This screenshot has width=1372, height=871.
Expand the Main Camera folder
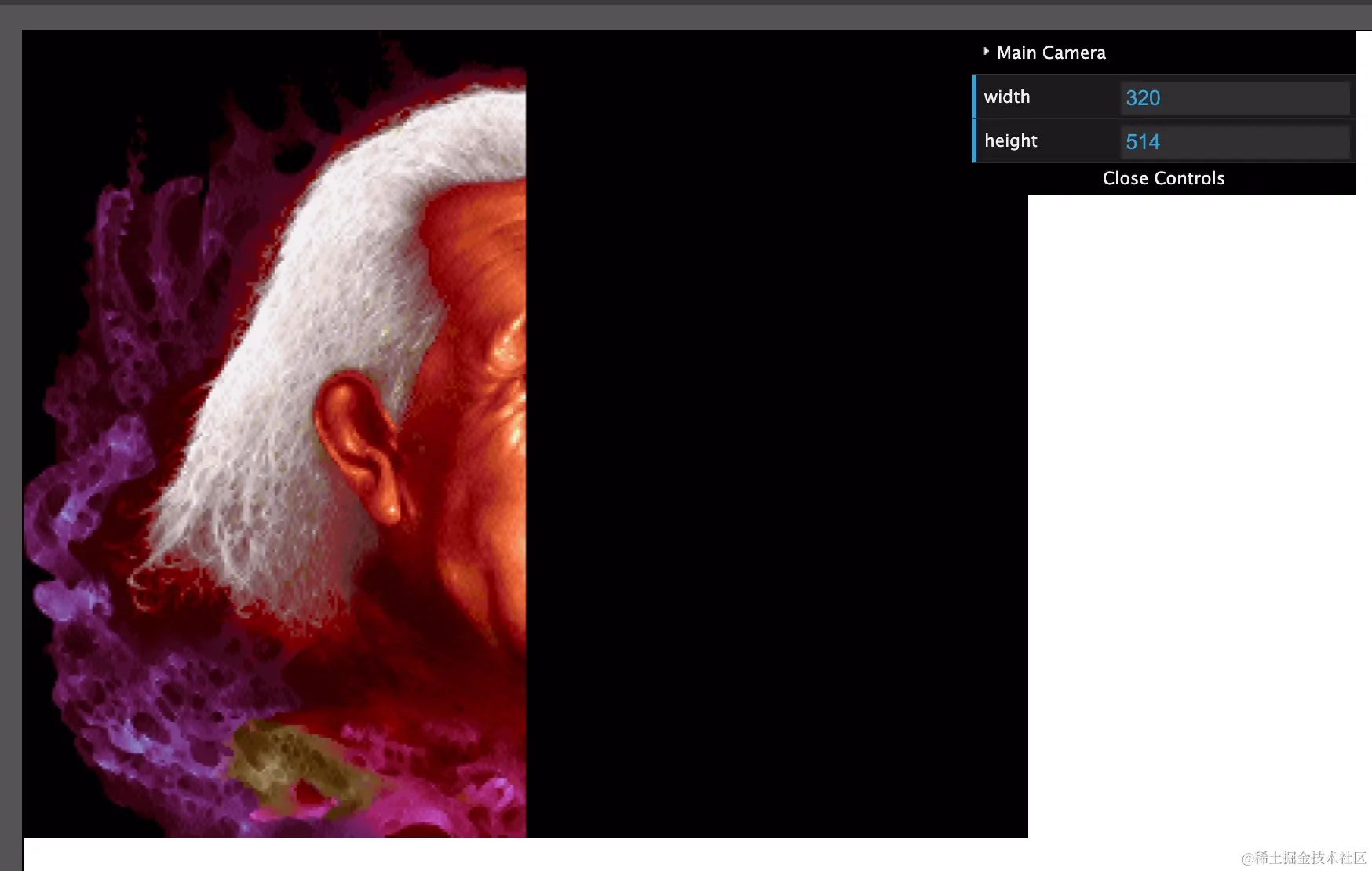click(x=1163, y=53)
